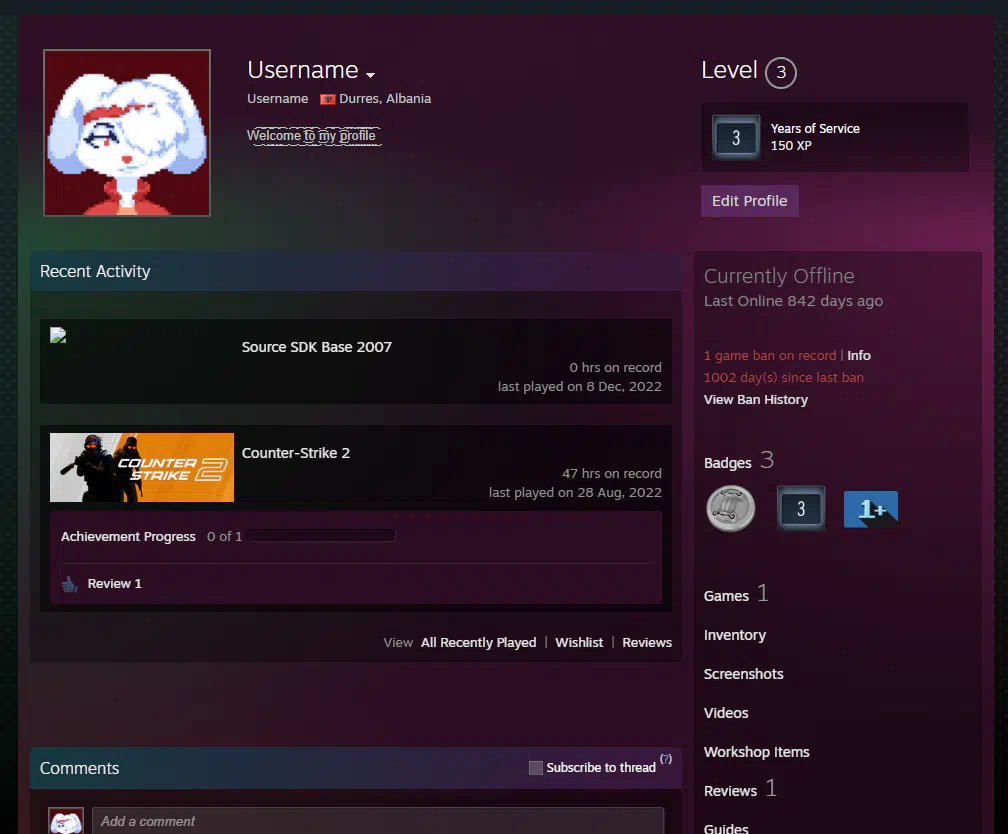Expand the Username dropdown arrow
1008x834 pixels.
click(x=370, y=75)
